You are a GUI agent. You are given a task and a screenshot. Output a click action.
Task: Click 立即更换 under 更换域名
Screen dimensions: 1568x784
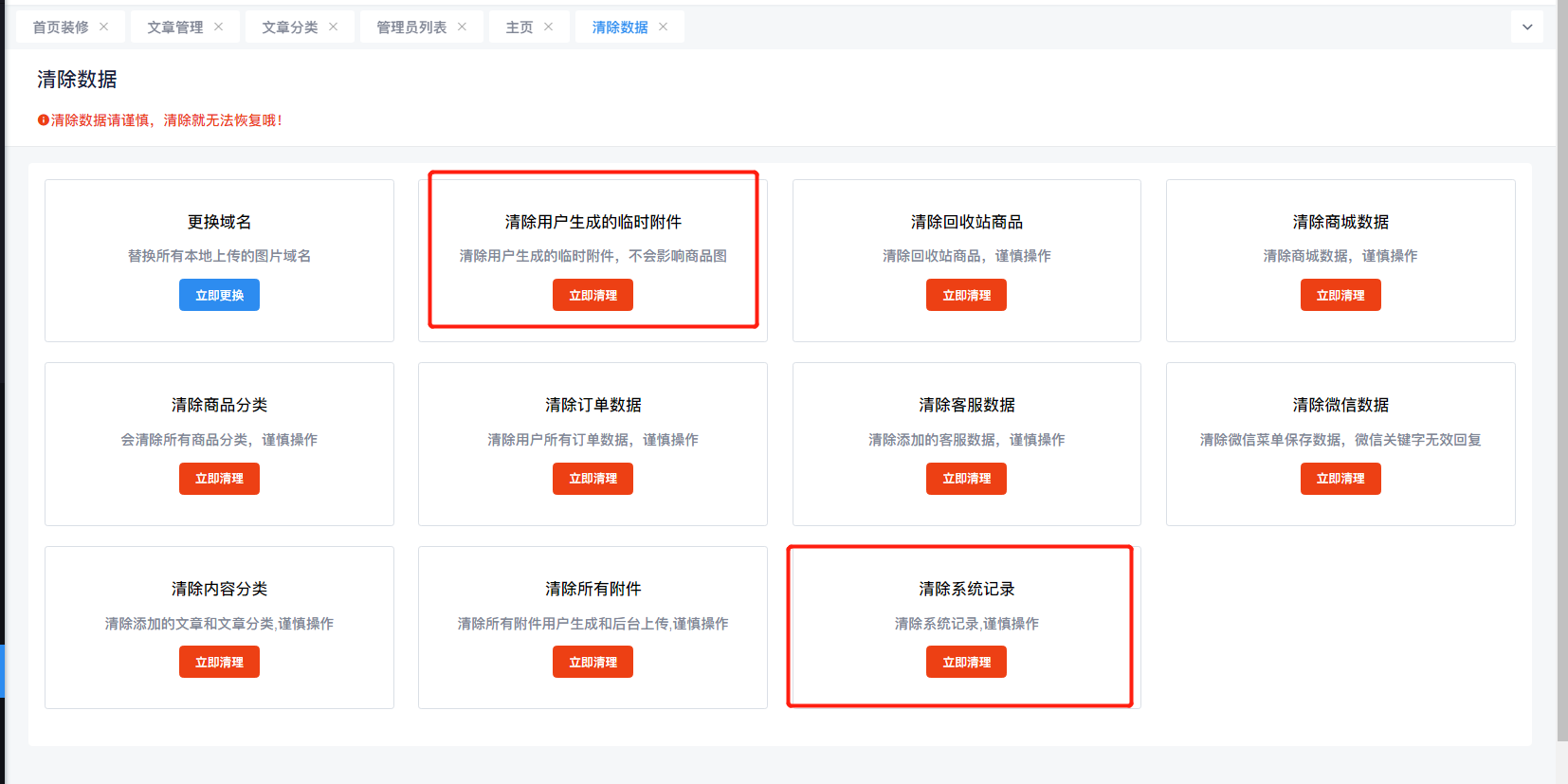(219, 295)
